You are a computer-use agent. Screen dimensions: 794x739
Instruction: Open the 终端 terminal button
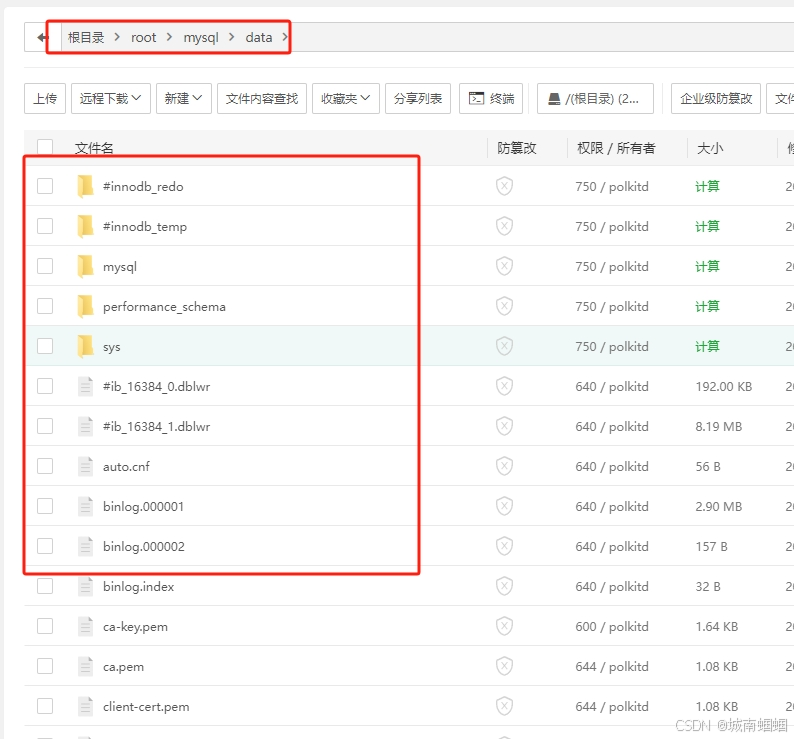[x=491, y=98]
